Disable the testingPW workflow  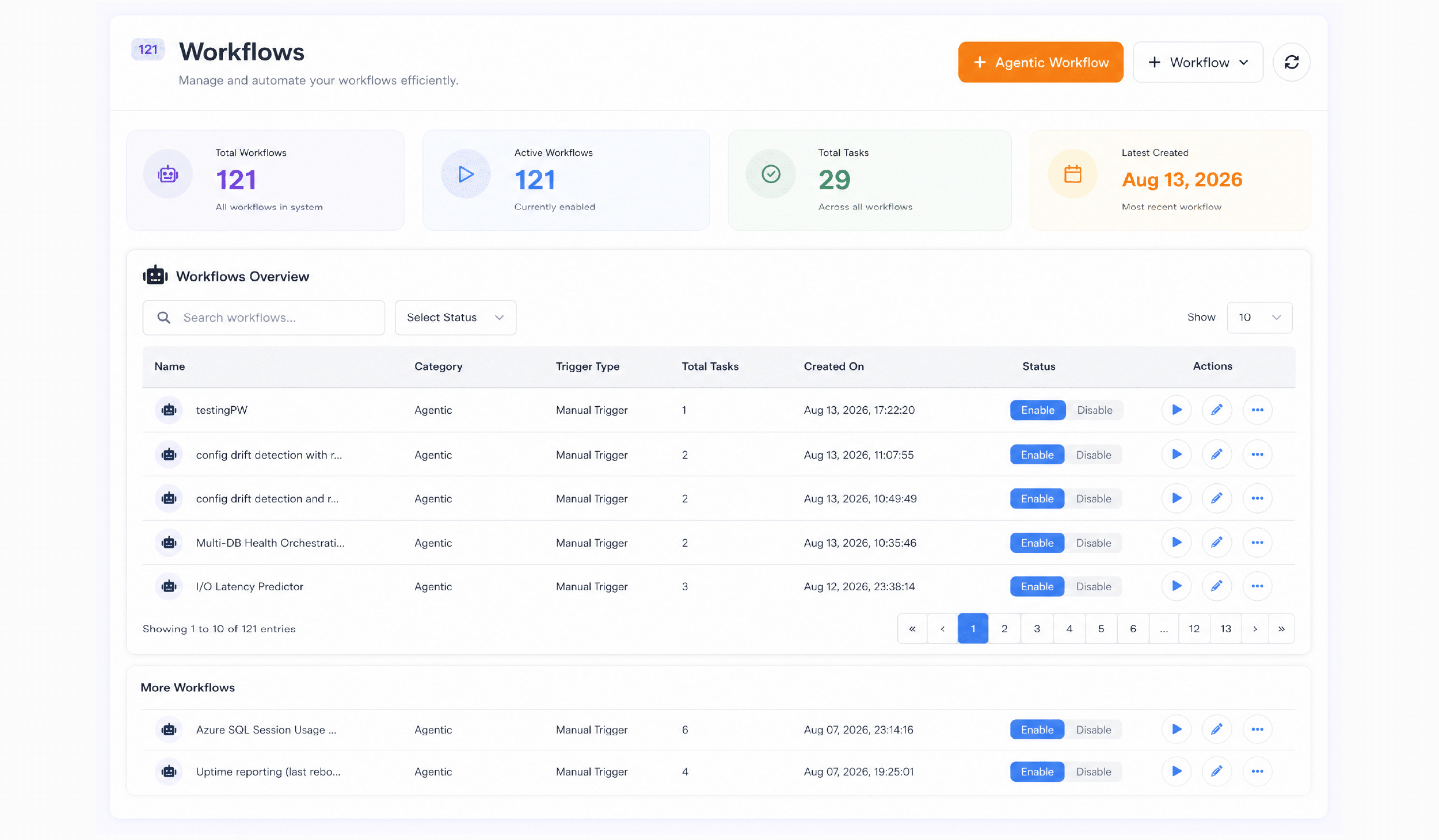[1094, 410]
